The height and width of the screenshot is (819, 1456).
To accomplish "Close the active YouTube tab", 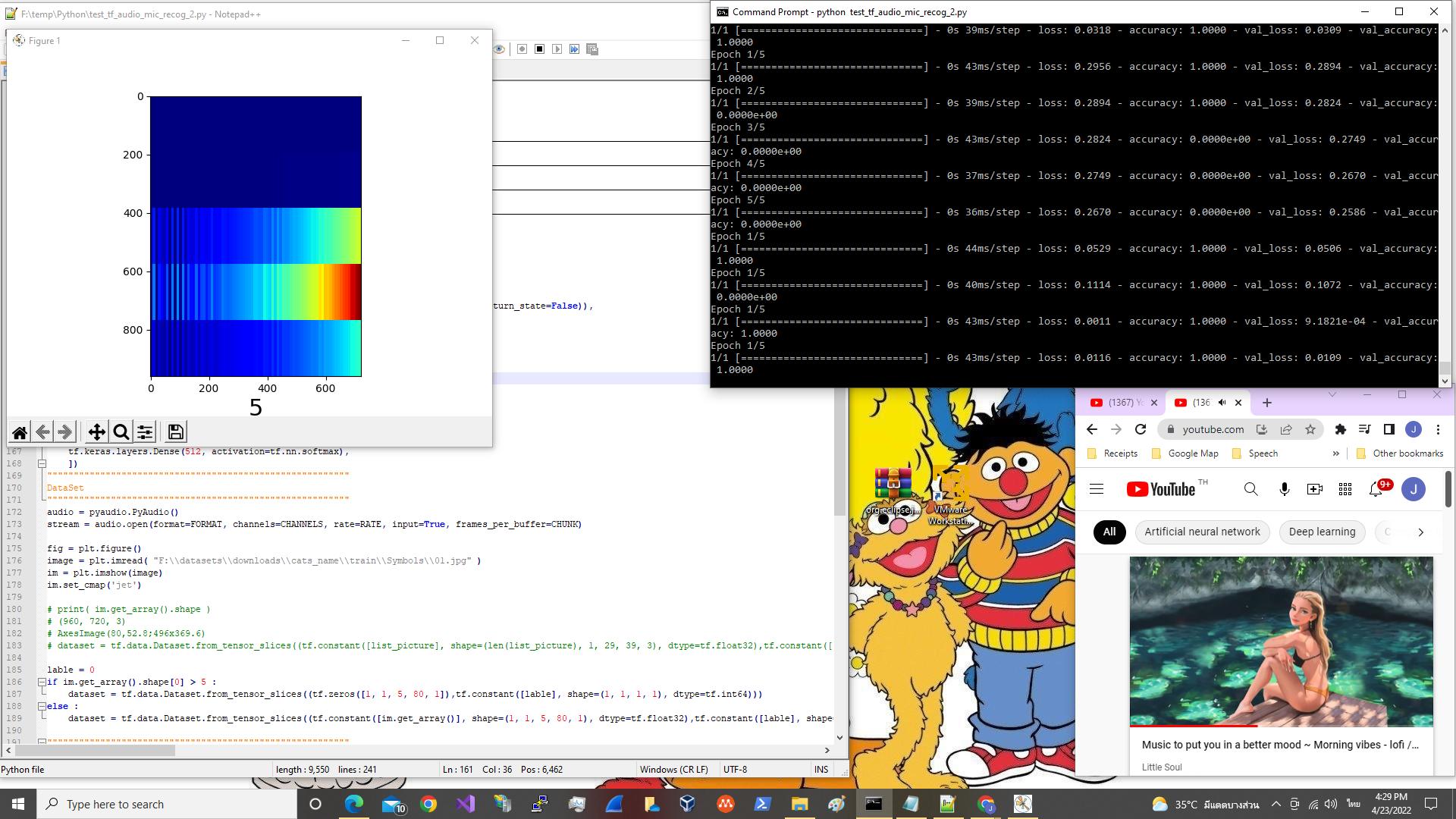I will coord(1238,403).
